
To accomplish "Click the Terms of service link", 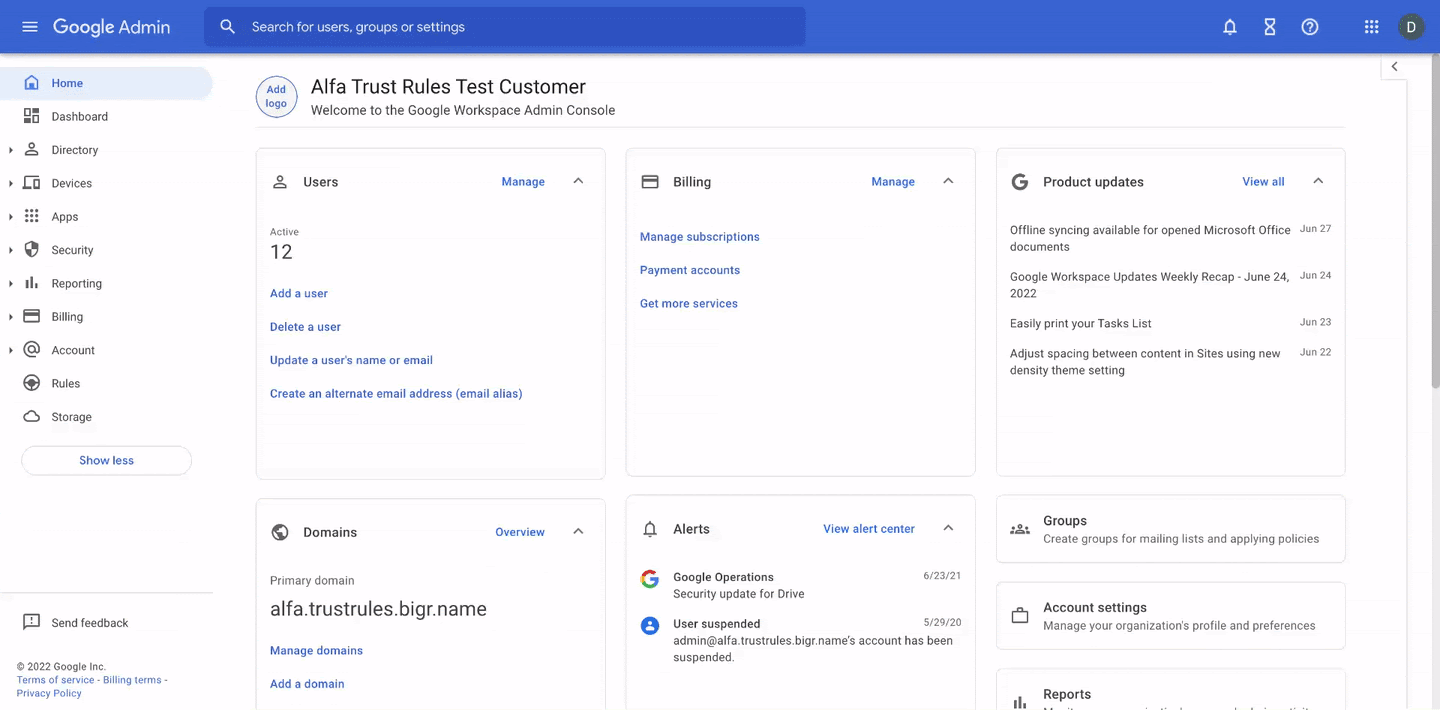I will point(56,680).
